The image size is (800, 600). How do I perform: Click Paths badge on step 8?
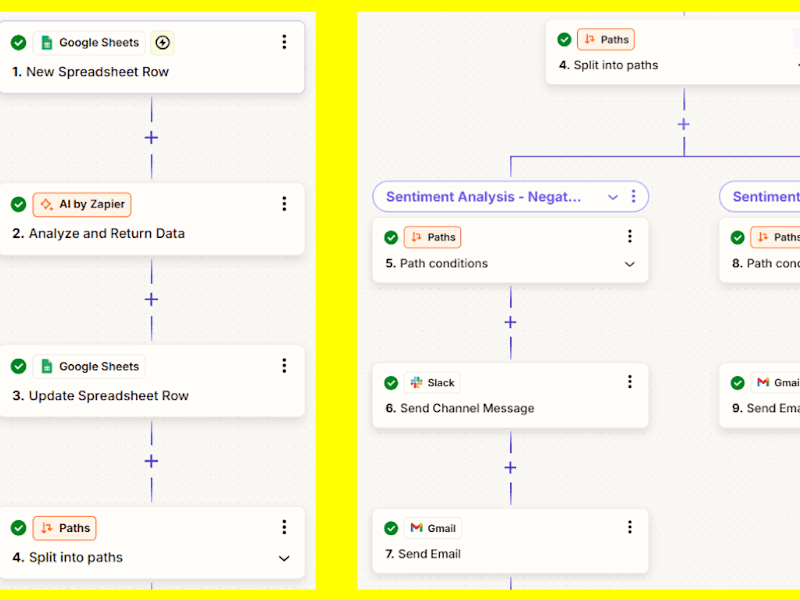(776, 237)
